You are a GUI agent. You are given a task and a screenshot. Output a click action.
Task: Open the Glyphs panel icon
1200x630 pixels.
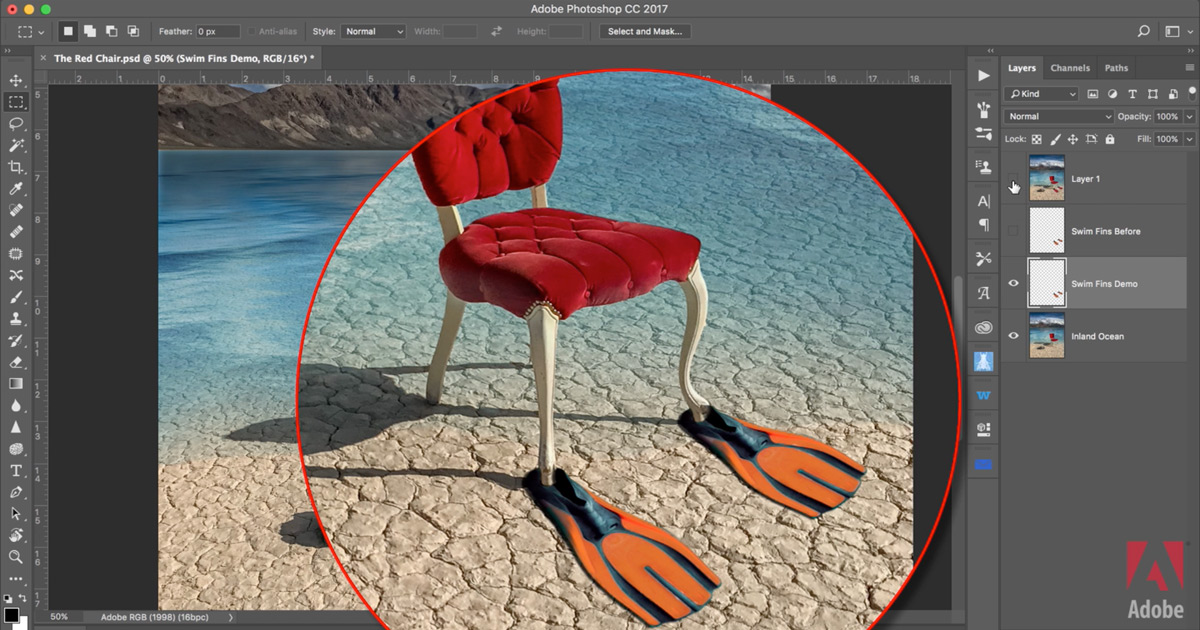(984, 293)
